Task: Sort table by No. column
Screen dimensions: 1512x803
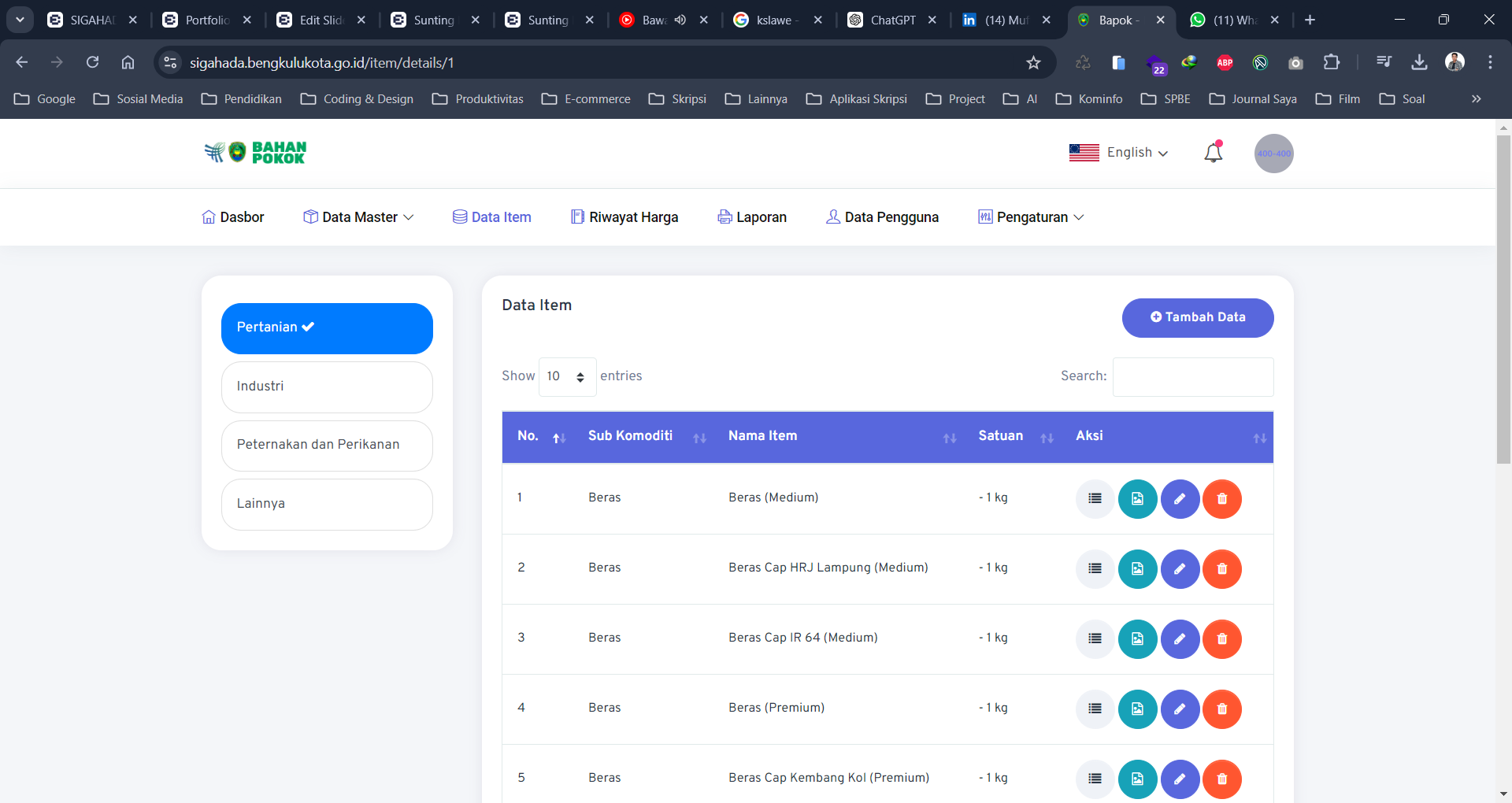Action: click(x=542, y=437)
